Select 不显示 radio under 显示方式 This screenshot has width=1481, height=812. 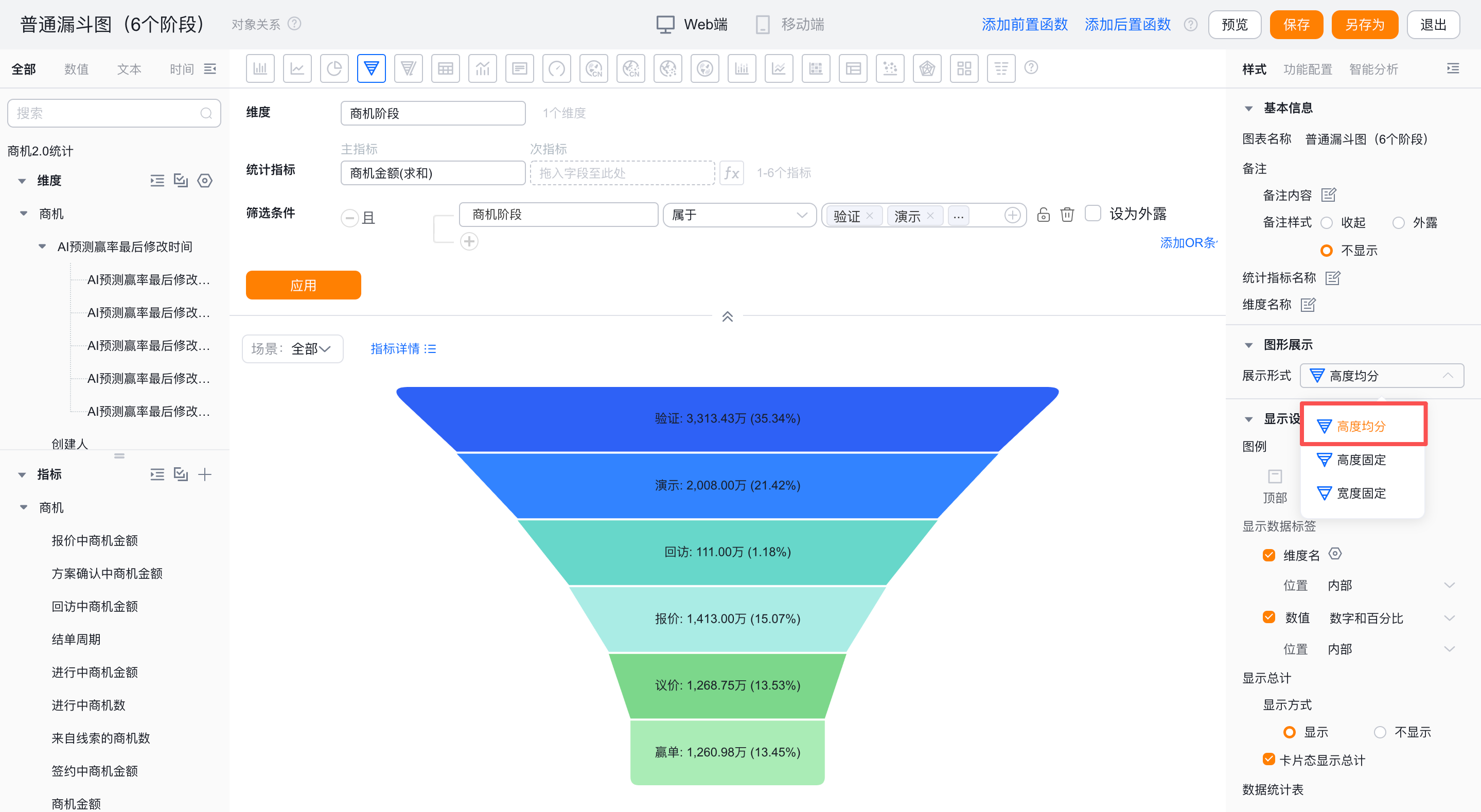point(1380,732)
